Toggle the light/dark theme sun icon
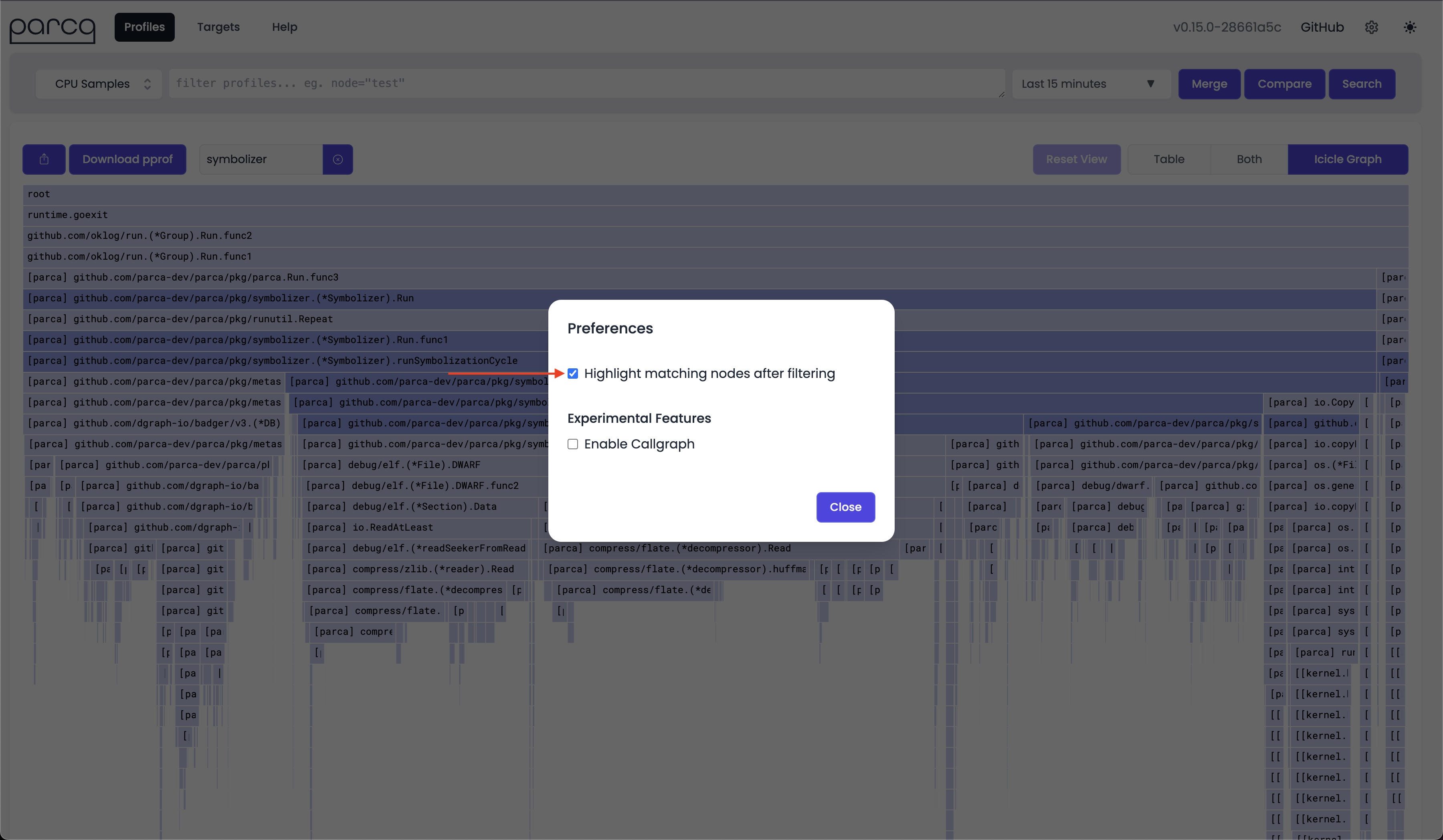This screenshot has width=1443, height=840. coord(1410,27)
